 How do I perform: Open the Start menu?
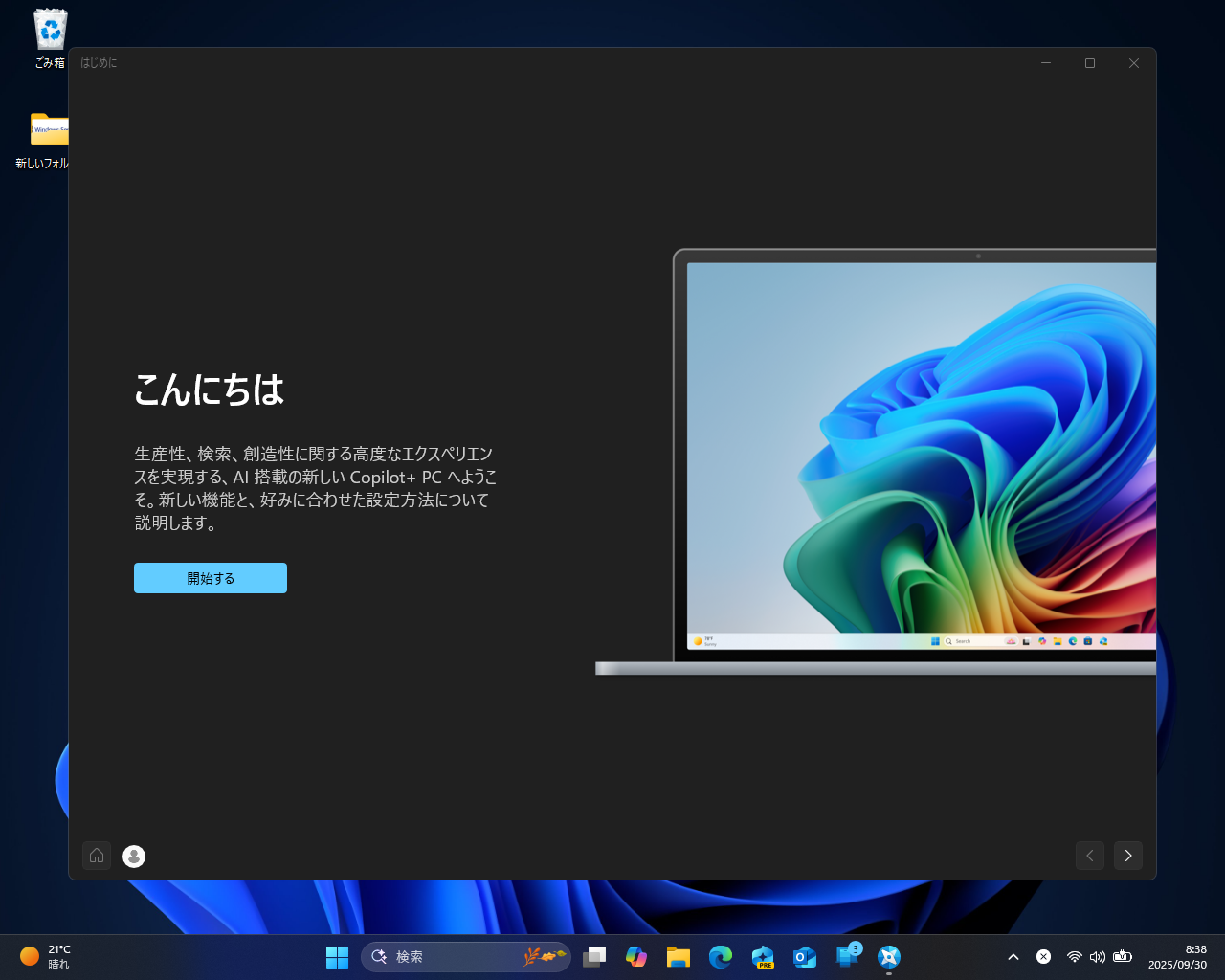click(x=337, y=956)
